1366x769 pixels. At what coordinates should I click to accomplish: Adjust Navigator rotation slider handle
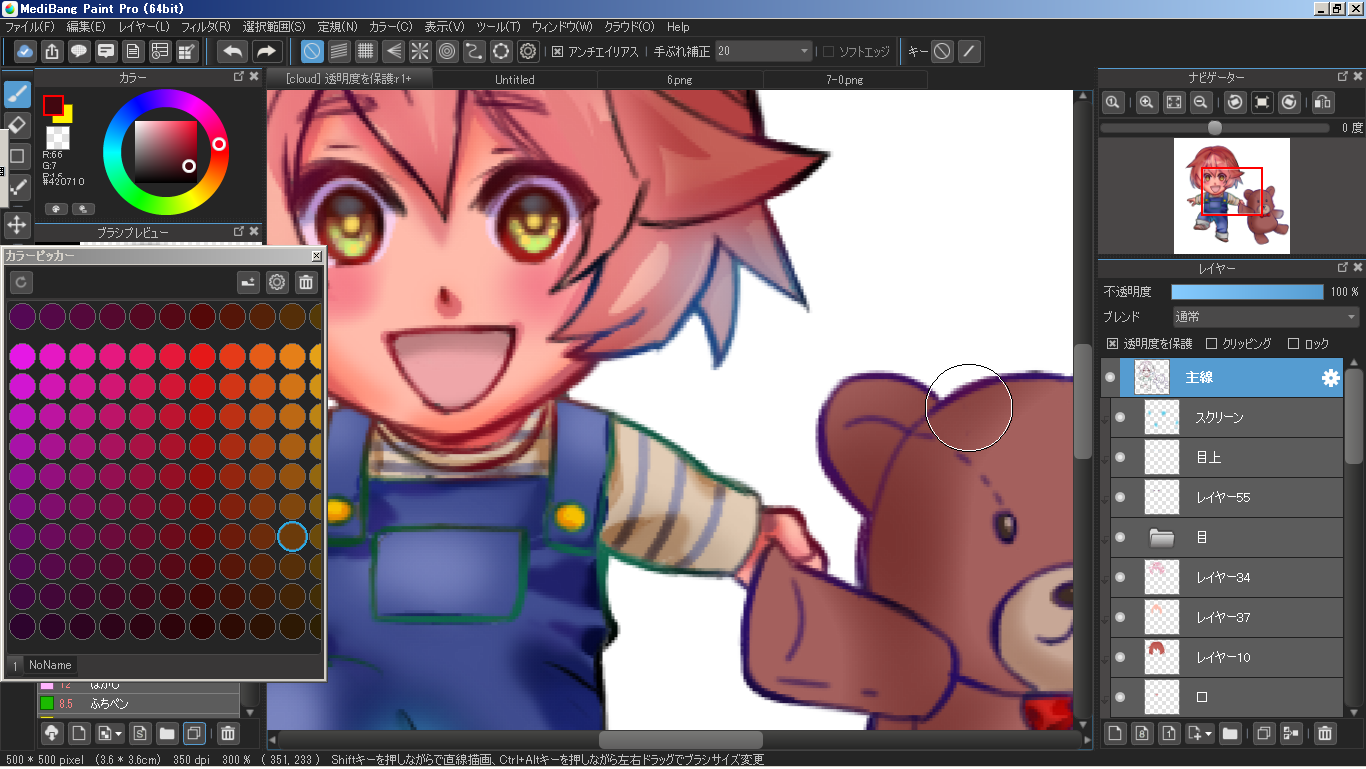1214,128
